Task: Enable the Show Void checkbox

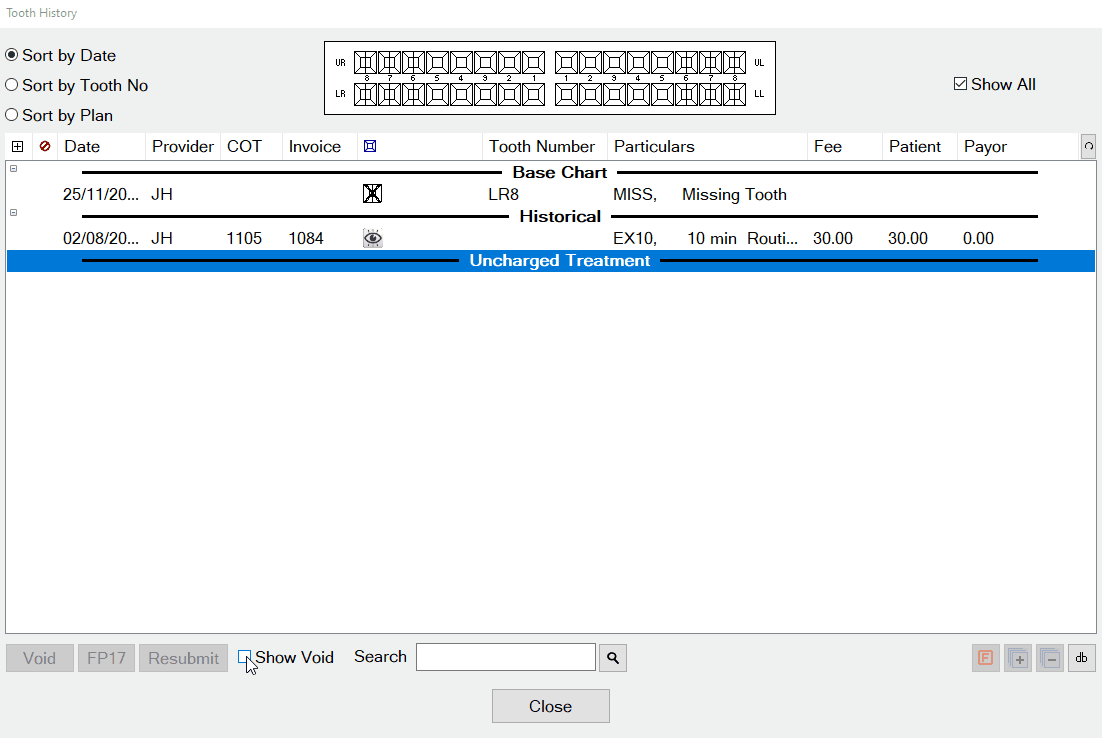Action: click(245, 657)
